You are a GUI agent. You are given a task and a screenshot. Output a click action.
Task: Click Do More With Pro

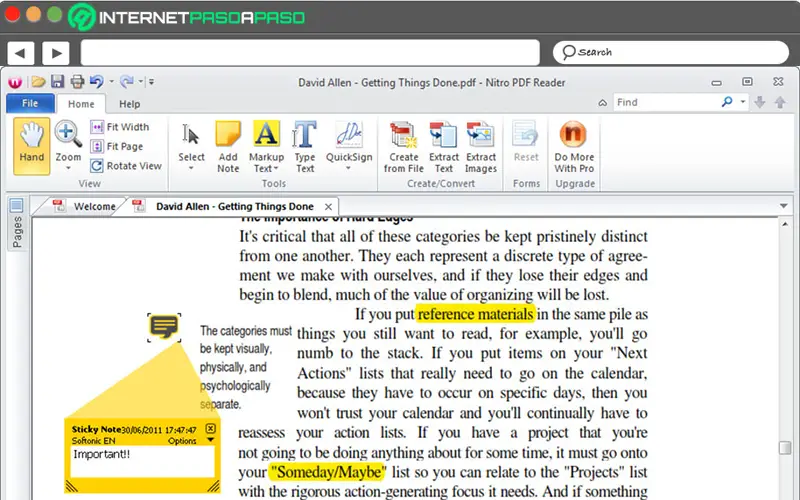[574, 147]
